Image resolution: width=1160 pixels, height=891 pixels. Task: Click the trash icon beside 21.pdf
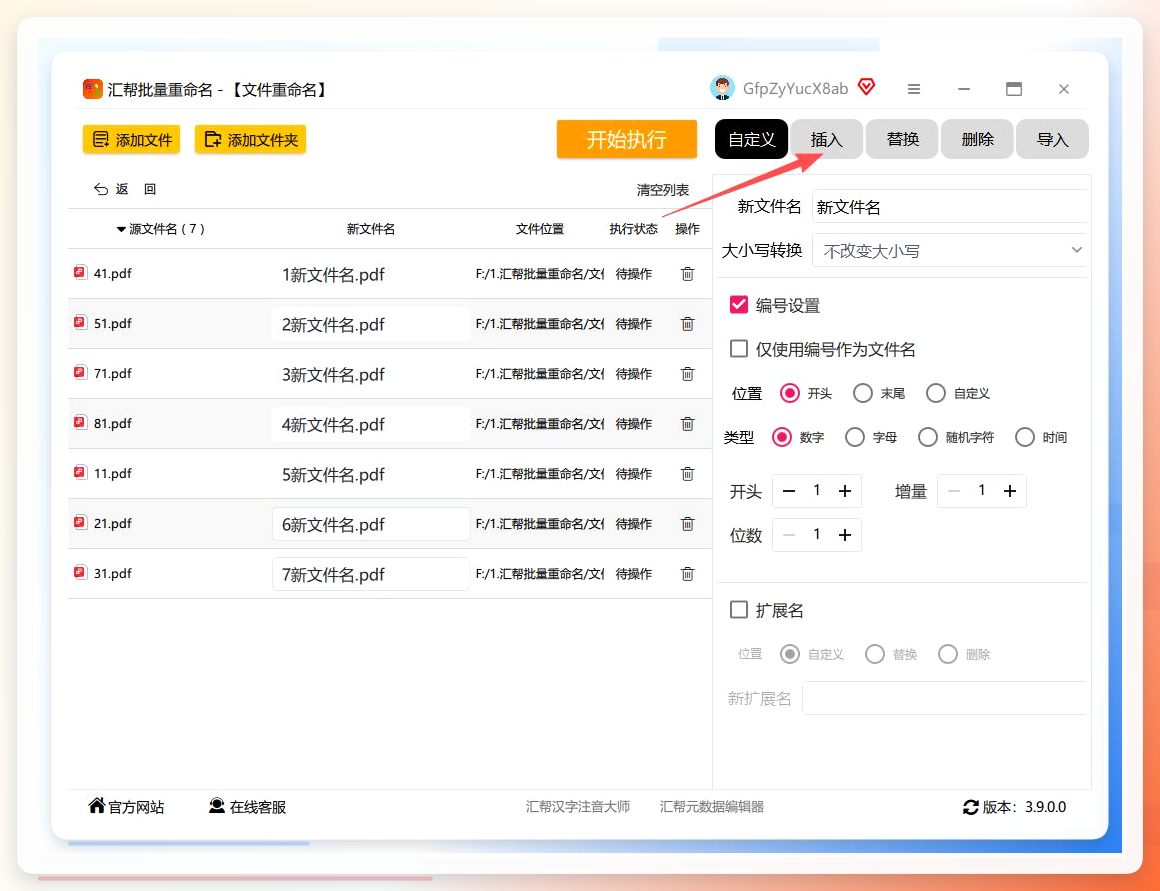click(687, 524)
